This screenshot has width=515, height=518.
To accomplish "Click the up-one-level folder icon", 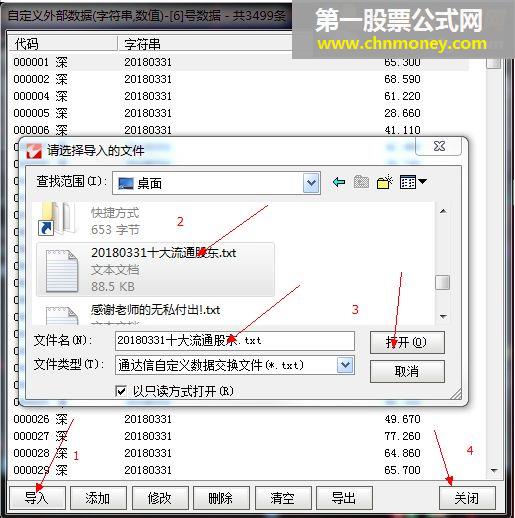I will tap(361, 182).
